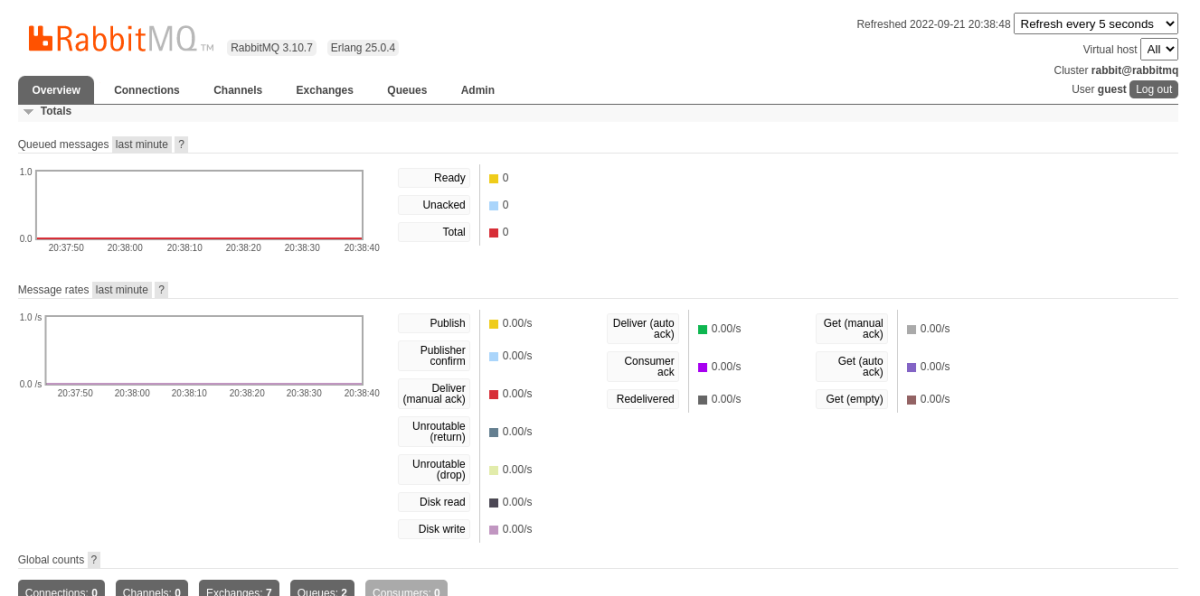Click the light blue Unacked swatch

[494, 205]
